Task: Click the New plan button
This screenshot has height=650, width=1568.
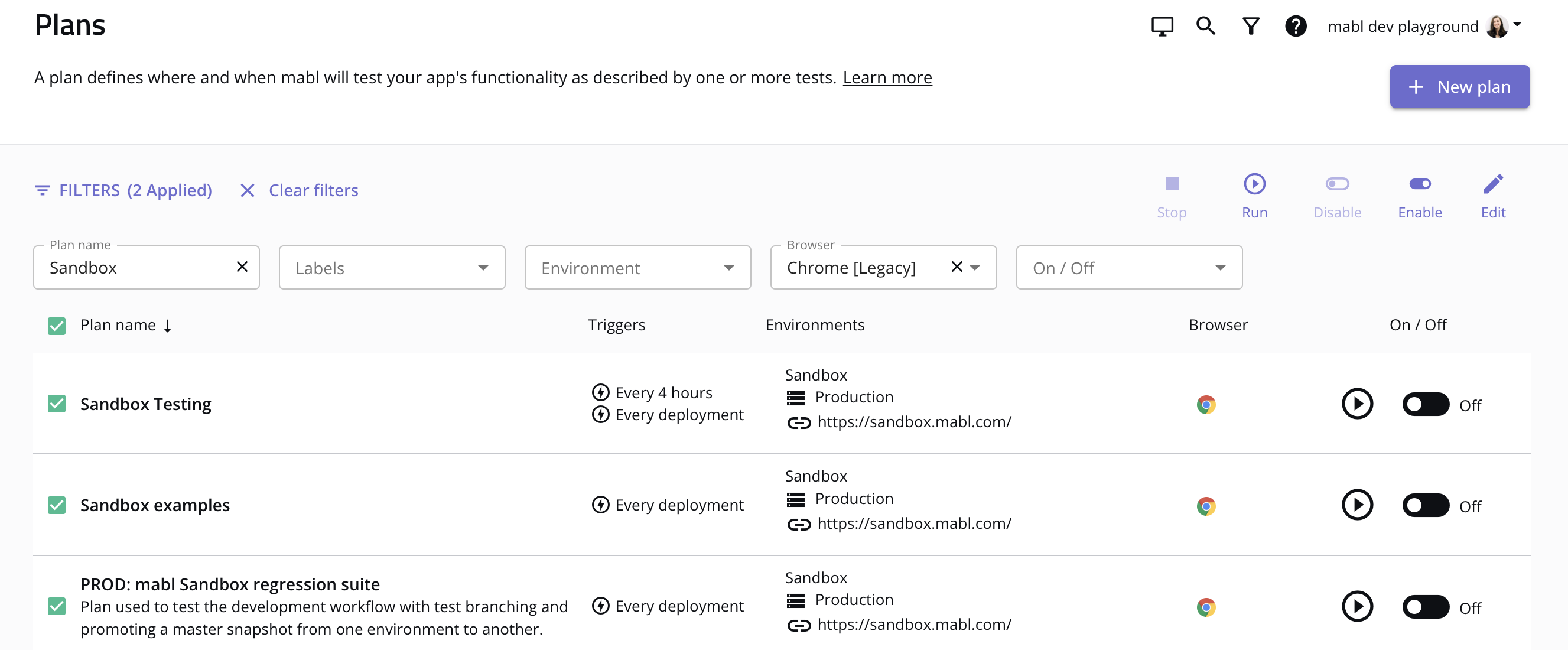Action: point(1459,87)
